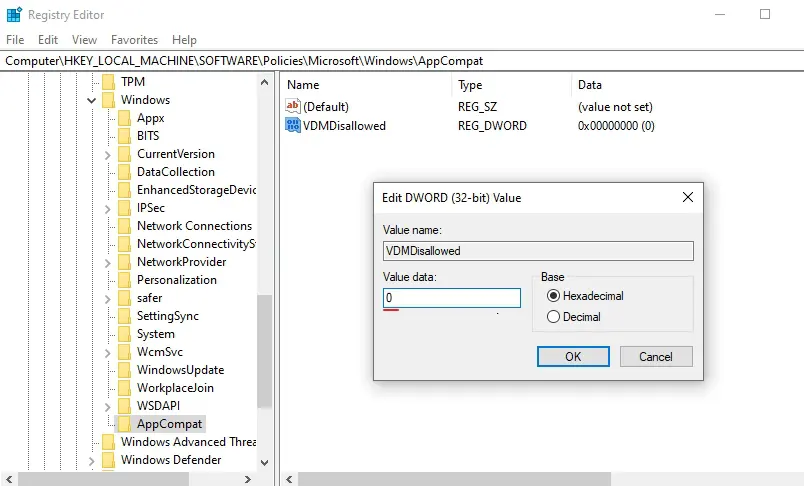Image resolution: width=804 pixels, height=486 pixels.
Task: Click the values pane horizontal scrollbar thumb
Action: point(454,479)
